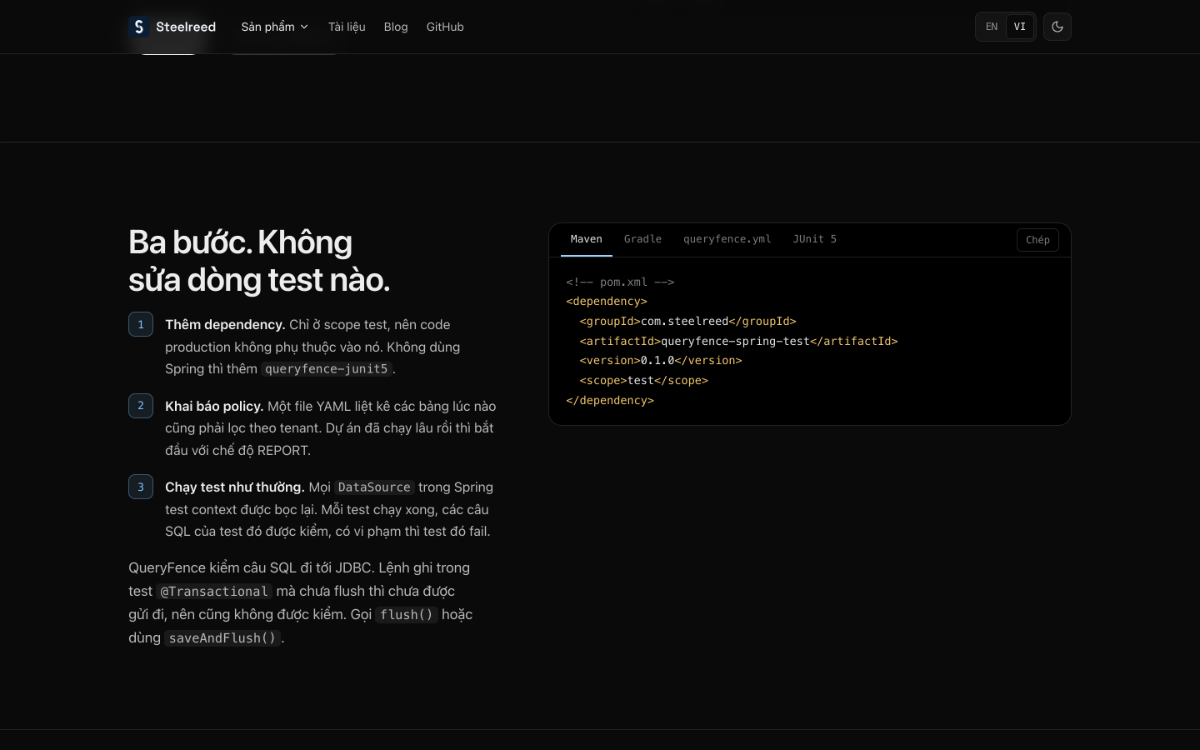Click the groupId line com.steelreed
Image resolution: width=1200 pixels, height=750 pixels.
tap(688, 321)
